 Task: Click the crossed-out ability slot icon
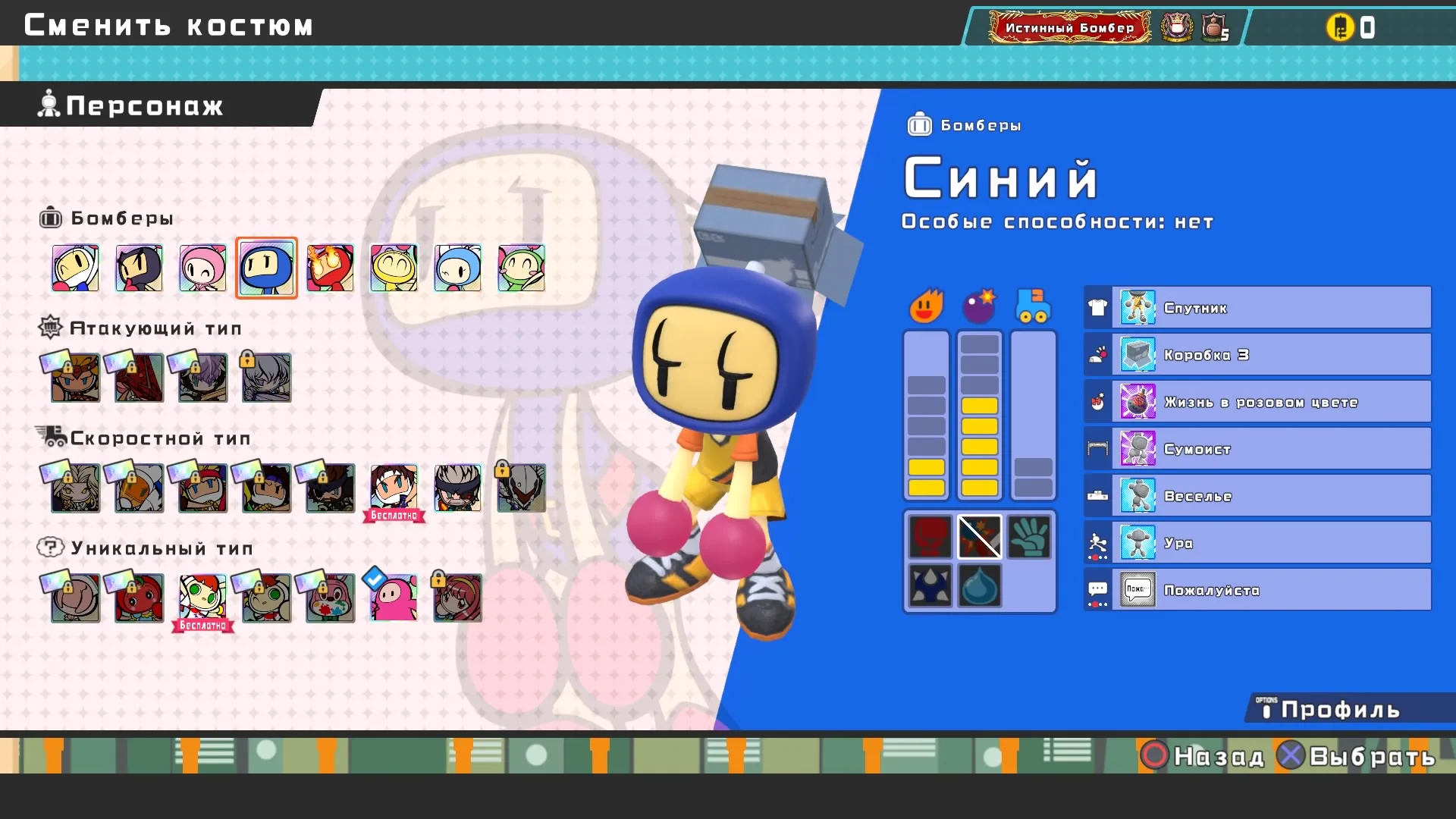click(x=979, y=537)
